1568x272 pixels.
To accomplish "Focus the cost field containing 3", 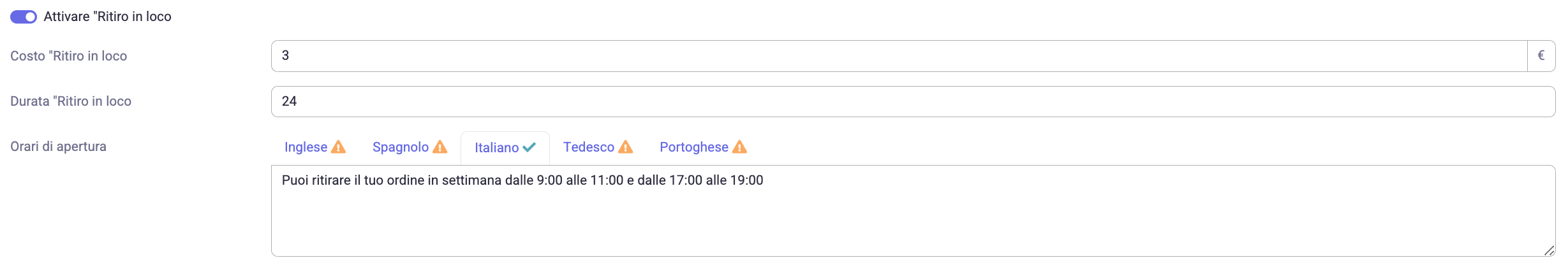I will [x=899, y=56].
